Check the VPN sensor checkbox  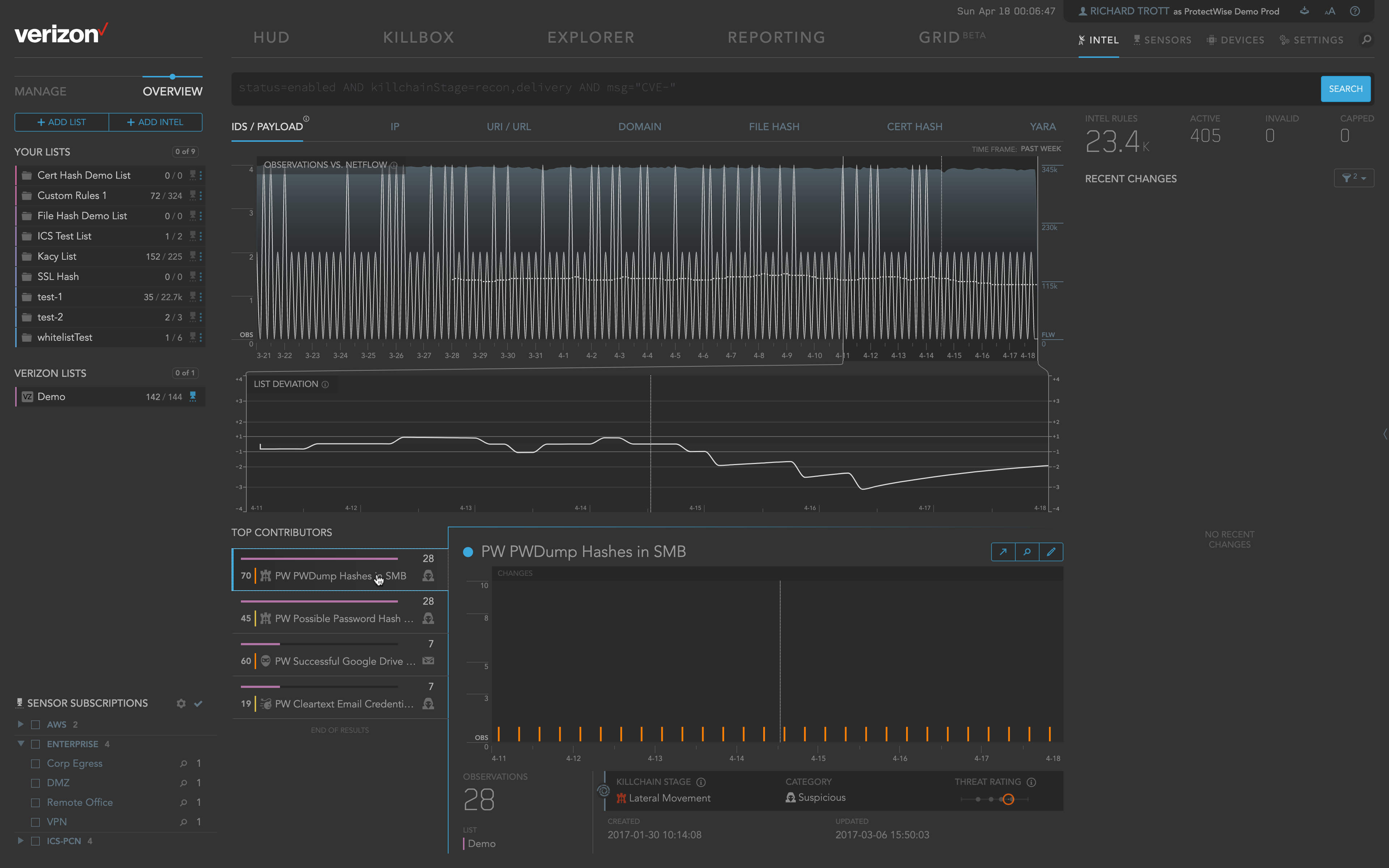click(35, 822)
